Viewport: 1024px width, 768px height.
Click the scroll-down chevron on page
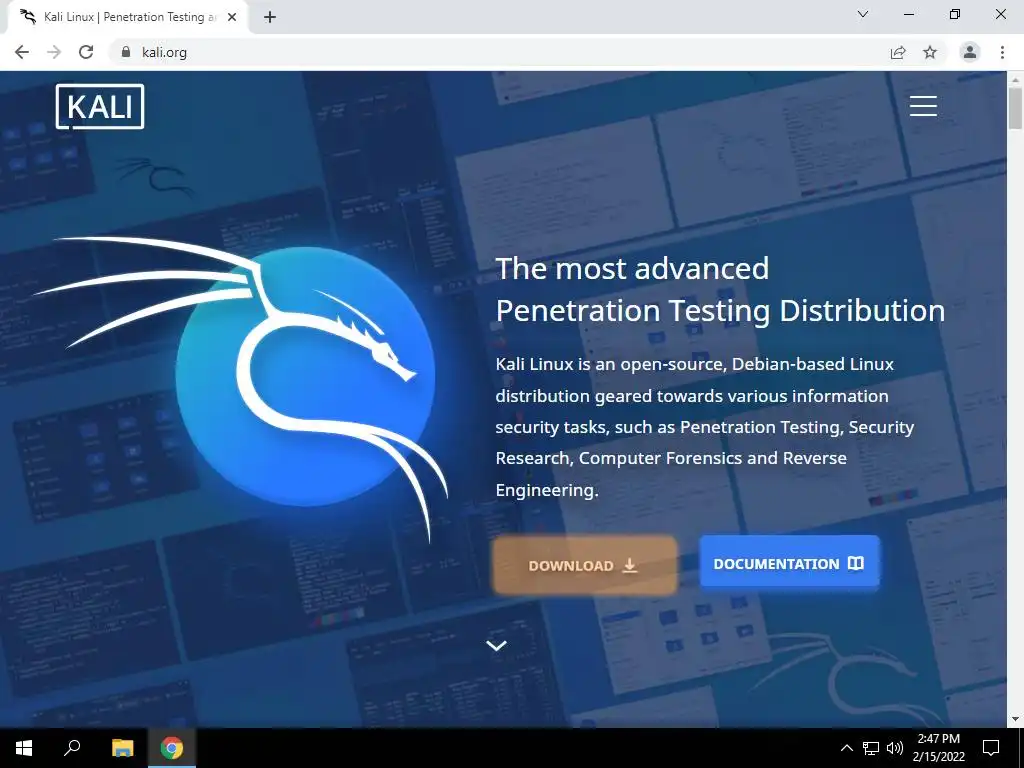[496, 645]
